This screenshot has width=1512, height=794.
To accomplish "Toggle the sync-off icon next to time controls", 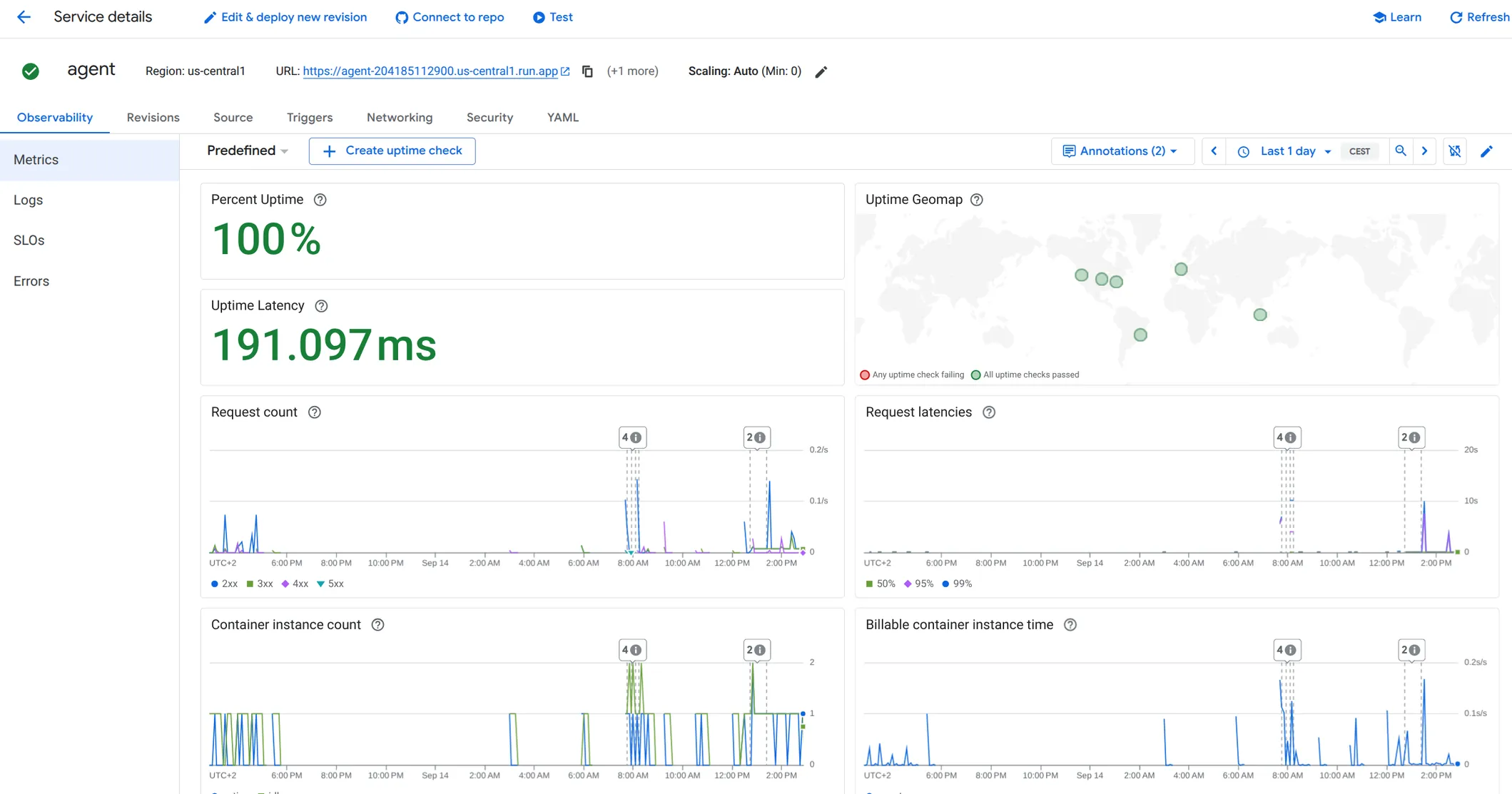I will tap(1455, 151).
